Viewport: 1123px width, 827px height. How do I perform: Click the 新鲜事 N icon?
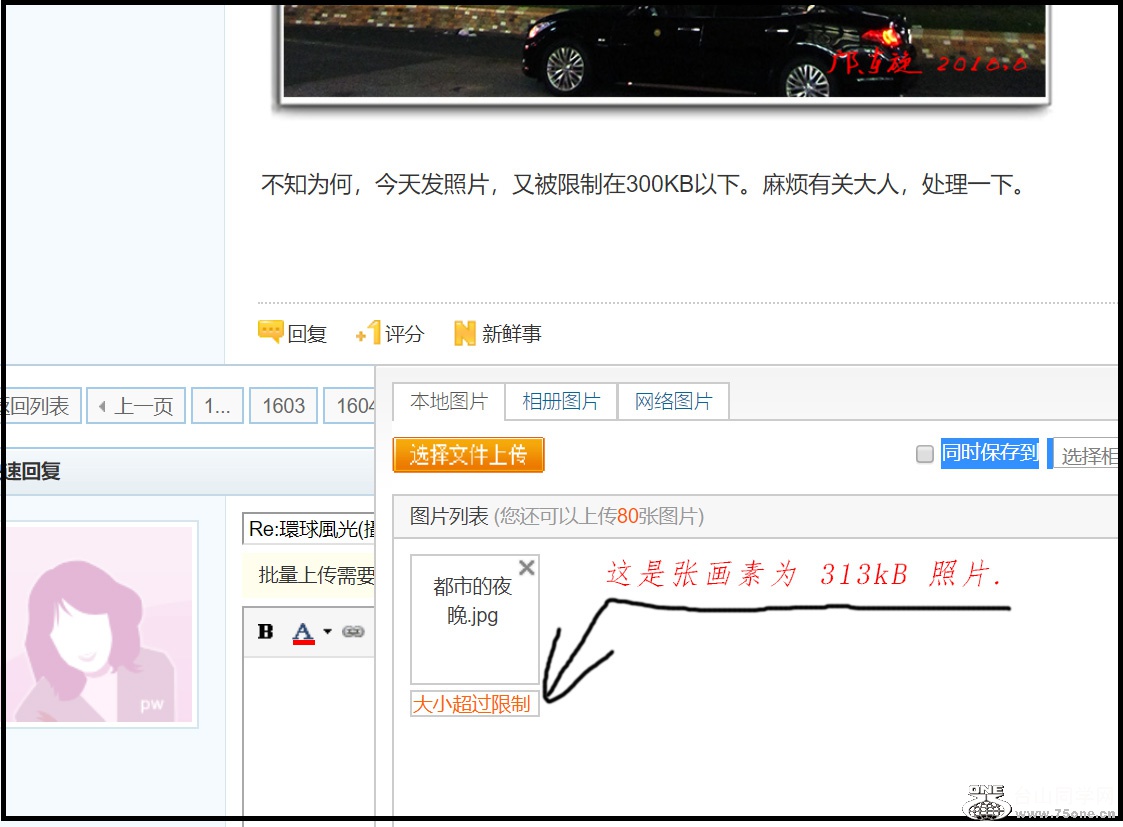pyautogui.click(x=464, y=333)
